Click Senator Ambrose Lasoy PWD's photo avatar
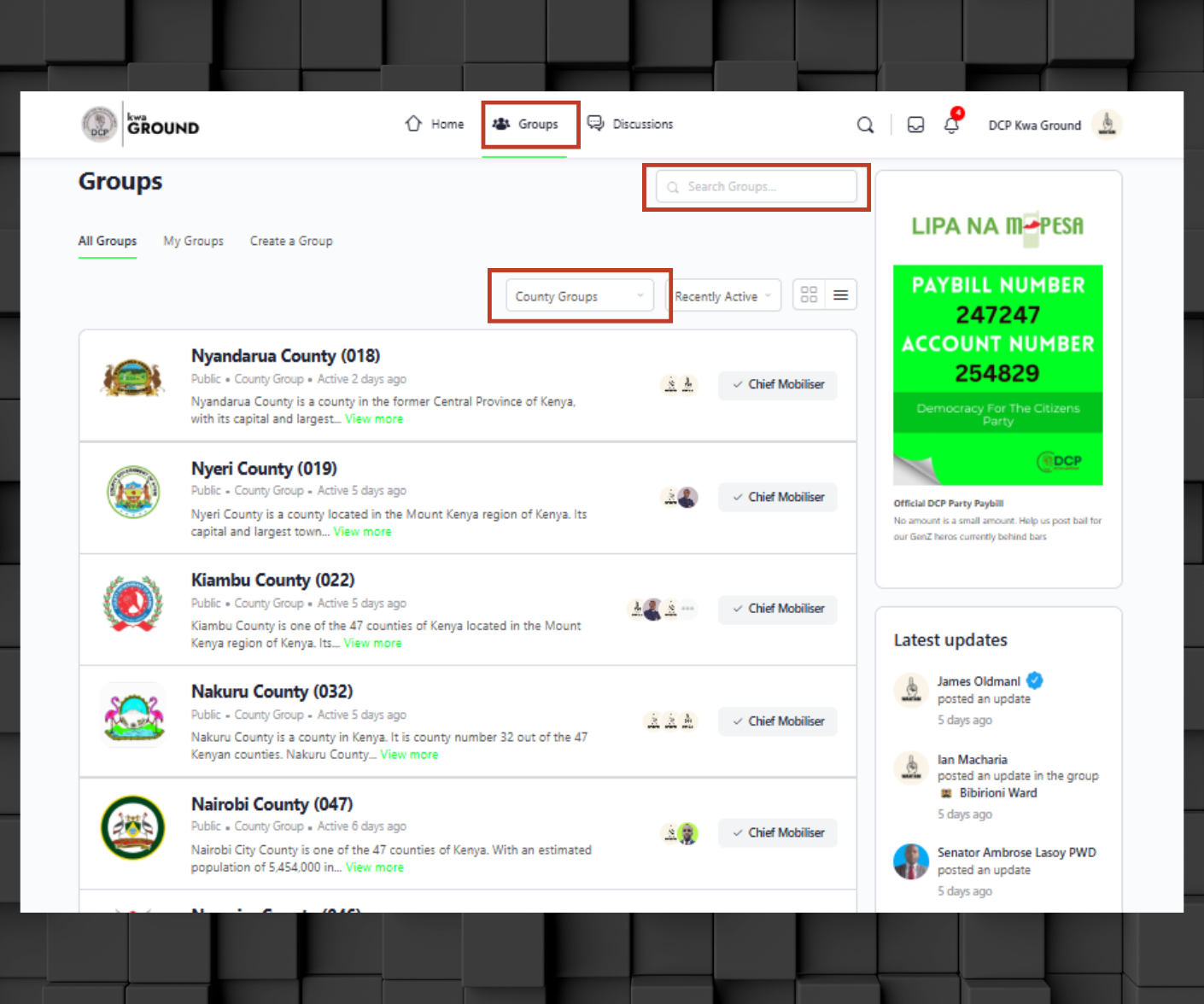Image resolution: width=1204 pixels, height=1004 pixels. click(911, 861)
